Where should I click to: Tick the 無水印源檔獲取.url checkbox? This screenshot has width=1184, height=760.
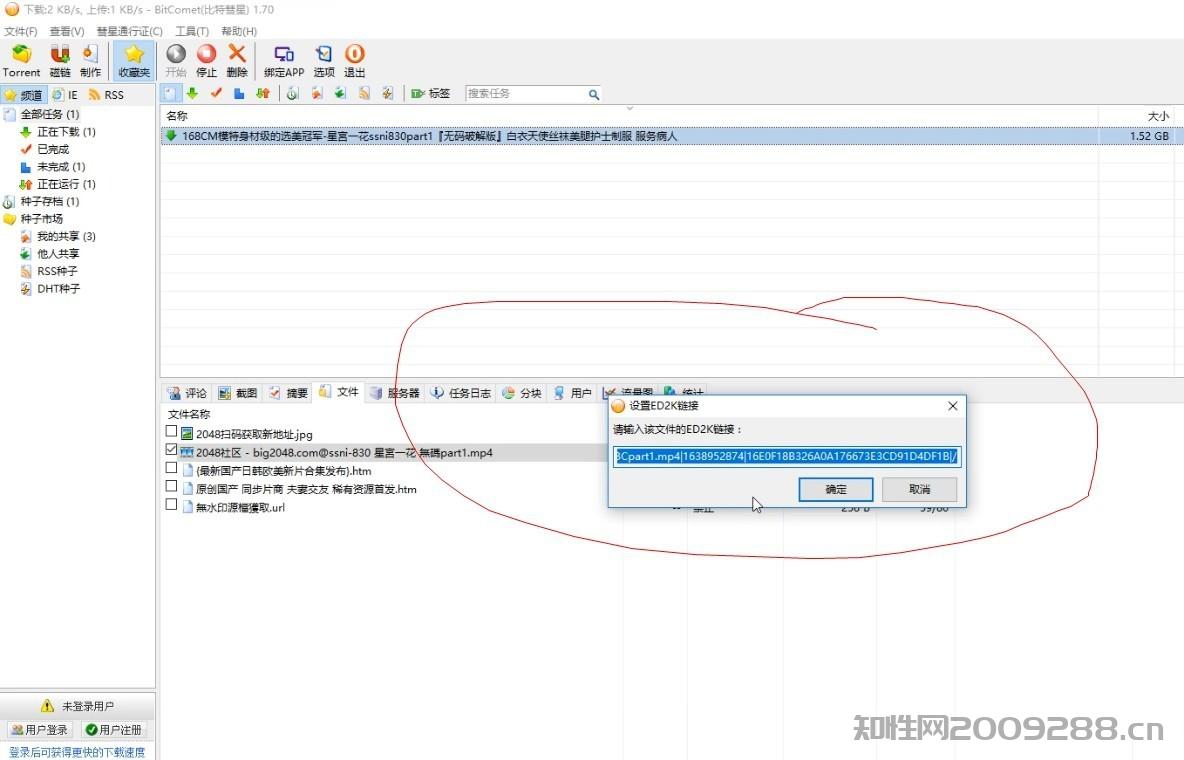172,506
